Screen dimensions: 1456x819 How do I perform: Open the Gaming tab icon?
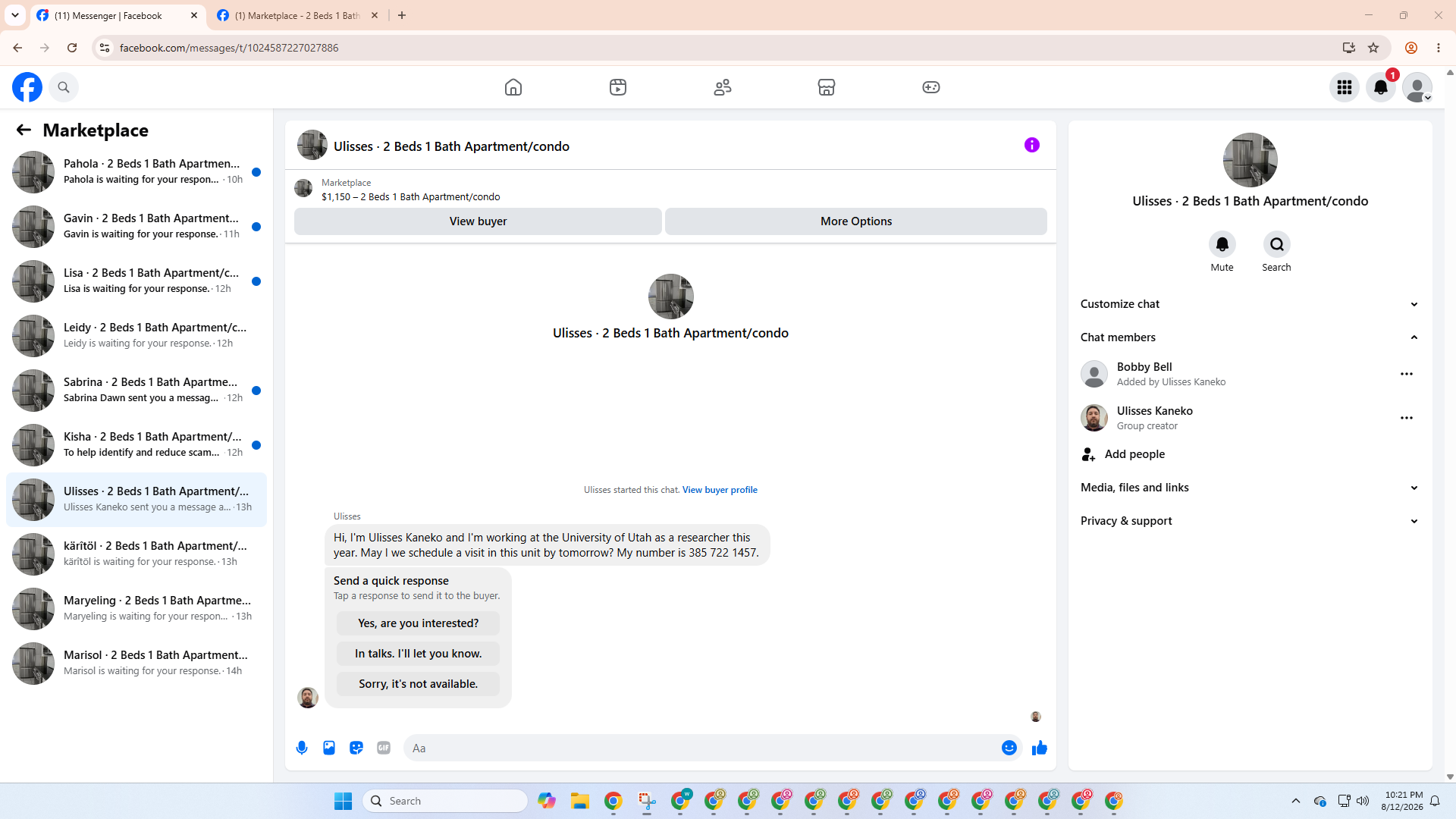(931, 87)
